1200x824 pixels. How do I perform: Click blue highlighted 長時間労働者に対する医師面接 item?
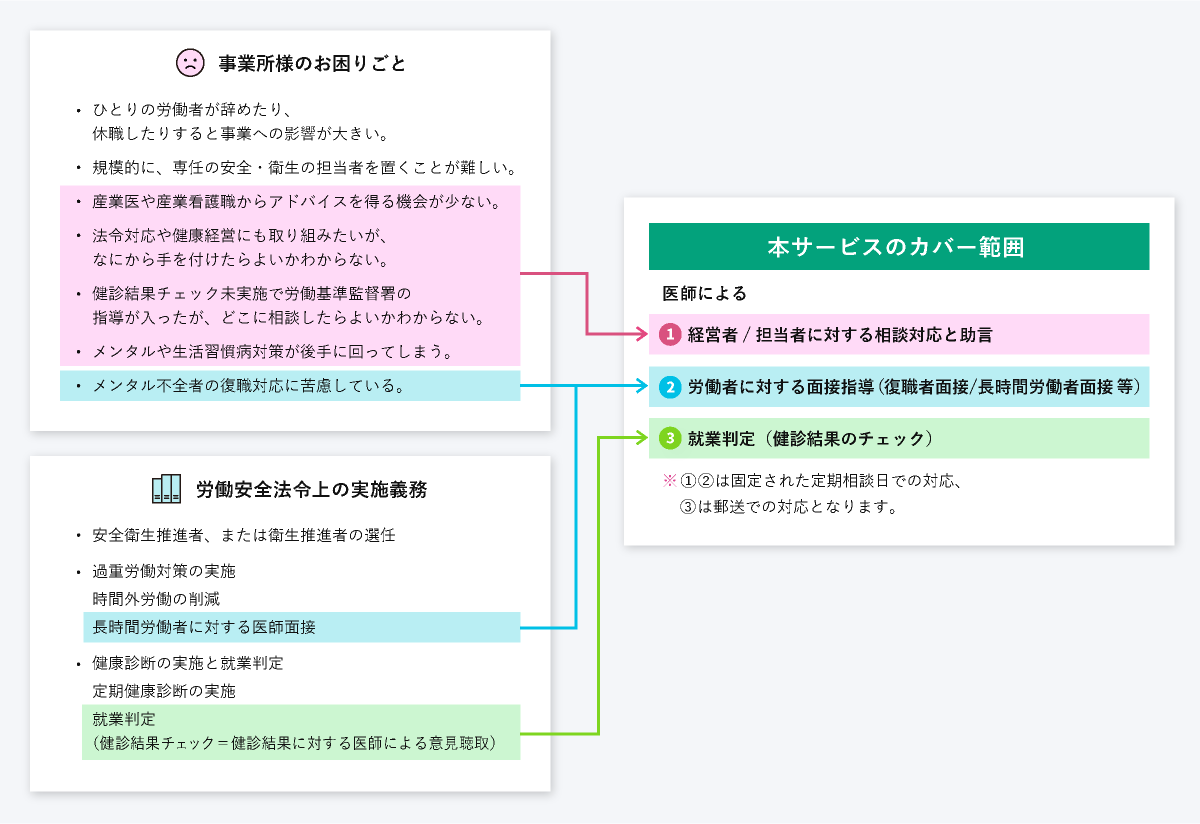pyautogui.click(x=205, y=627)
